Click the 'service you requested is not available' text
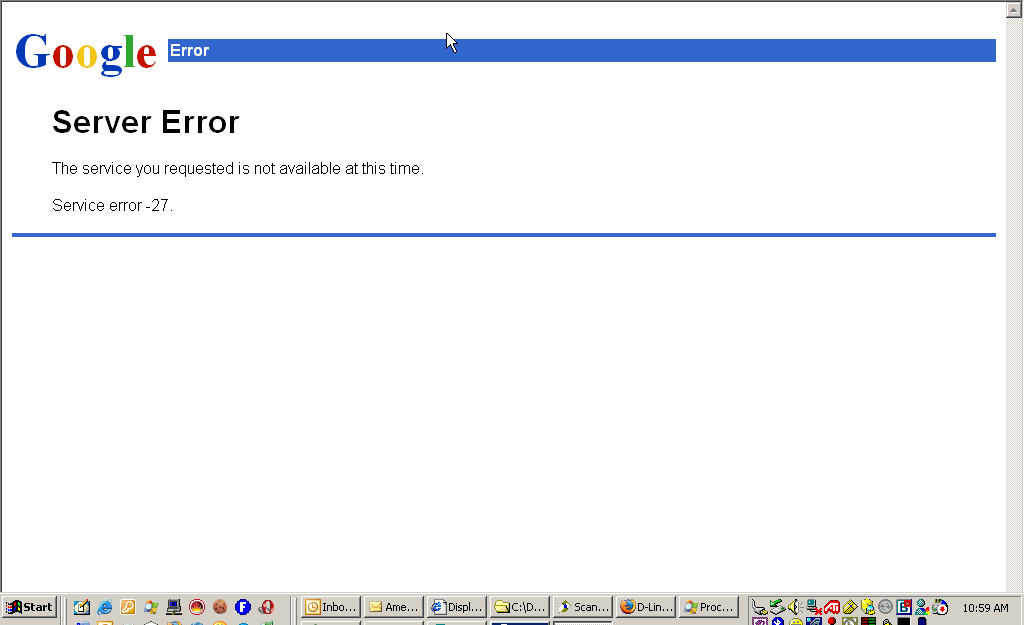The width and height of the screenshot is (1024, 625). [x=238, y=168]
